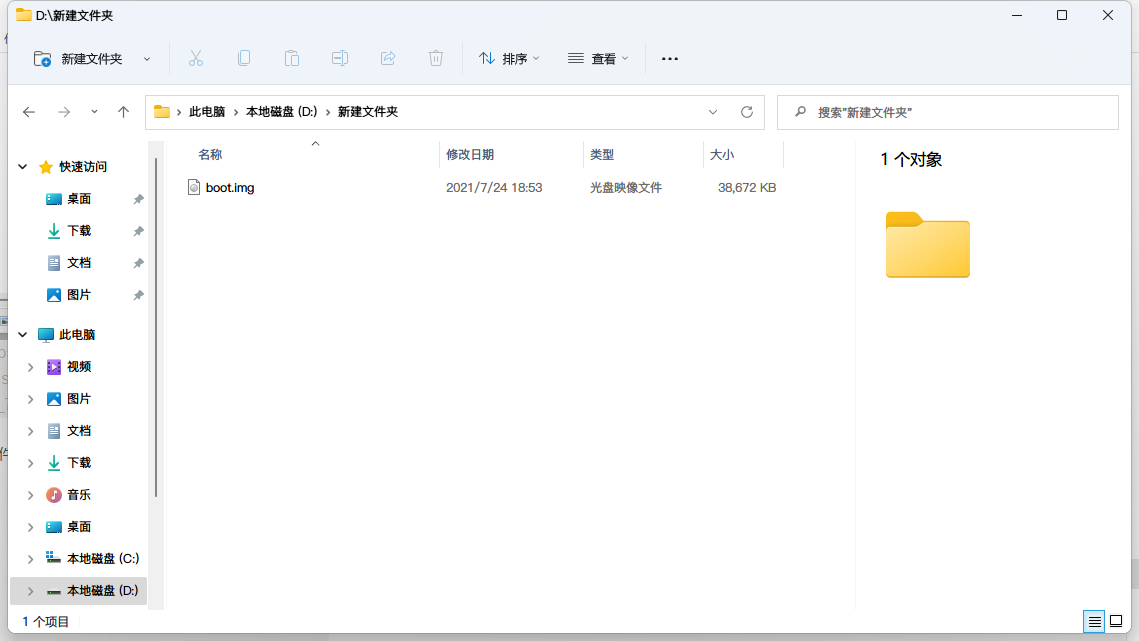Maximize the window
Screen dimensions: 1139x641
click(x=1062, y=15)
